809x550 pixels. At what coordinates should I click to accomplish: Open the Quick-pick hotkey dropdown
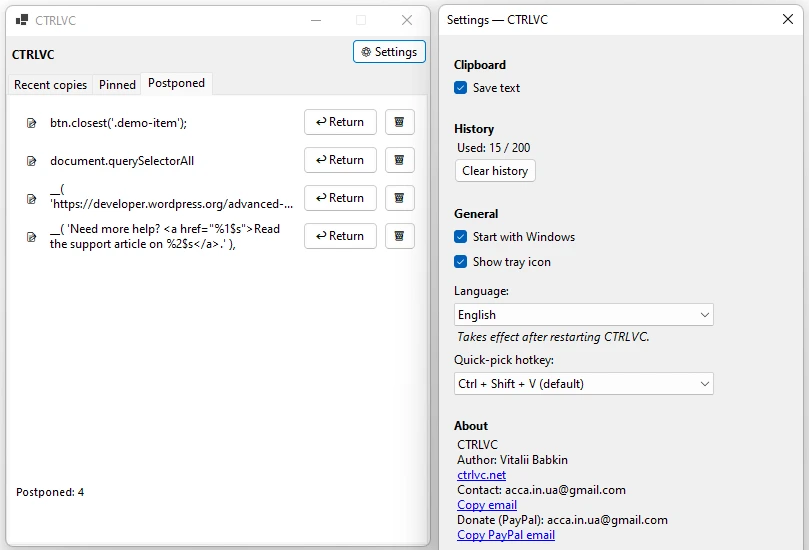click(584, 384)
